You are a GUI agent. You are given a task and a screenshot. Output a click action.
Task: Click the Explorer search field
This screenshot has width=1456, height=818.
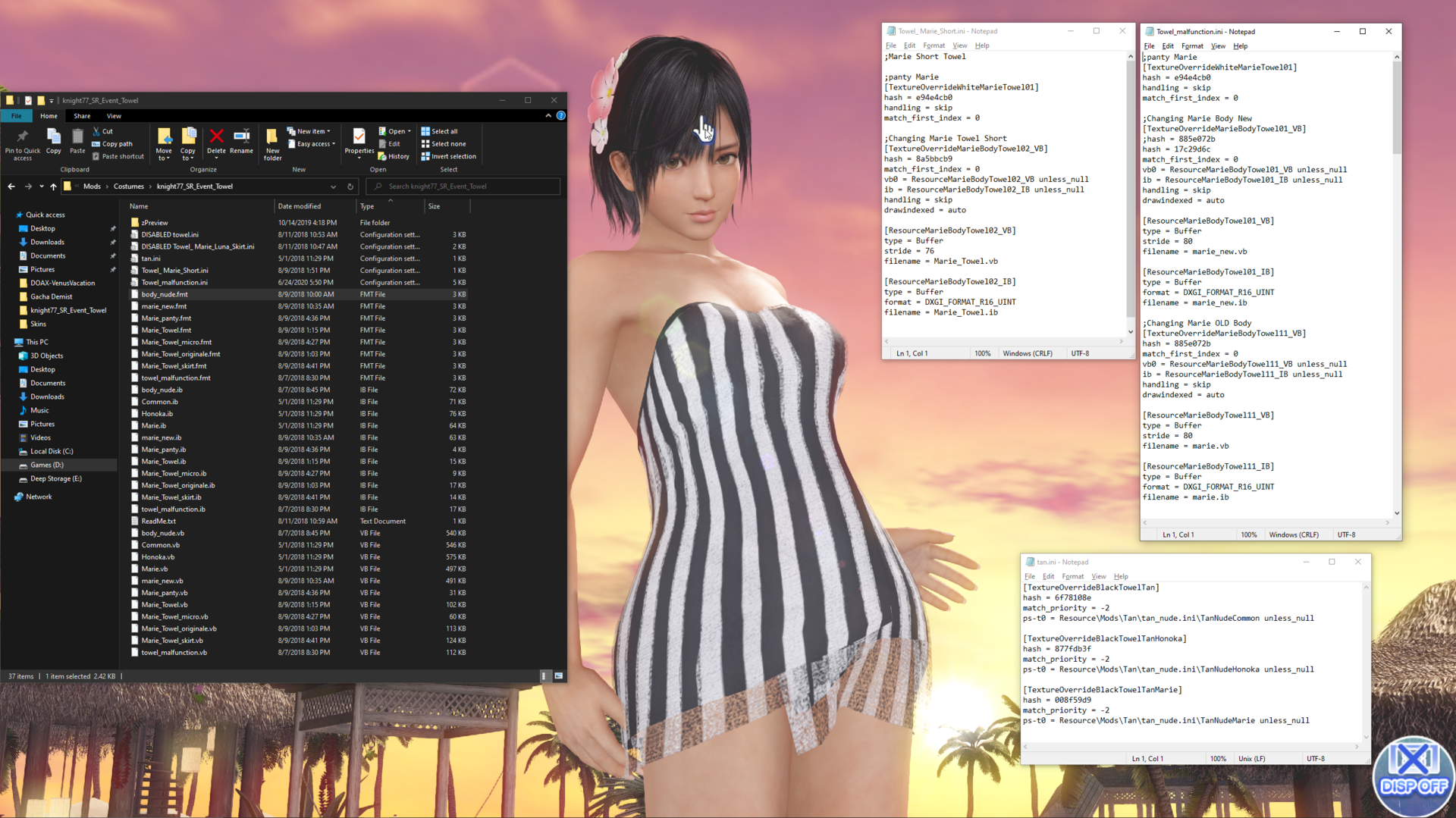pyautogui.click(x=463, y=186)
